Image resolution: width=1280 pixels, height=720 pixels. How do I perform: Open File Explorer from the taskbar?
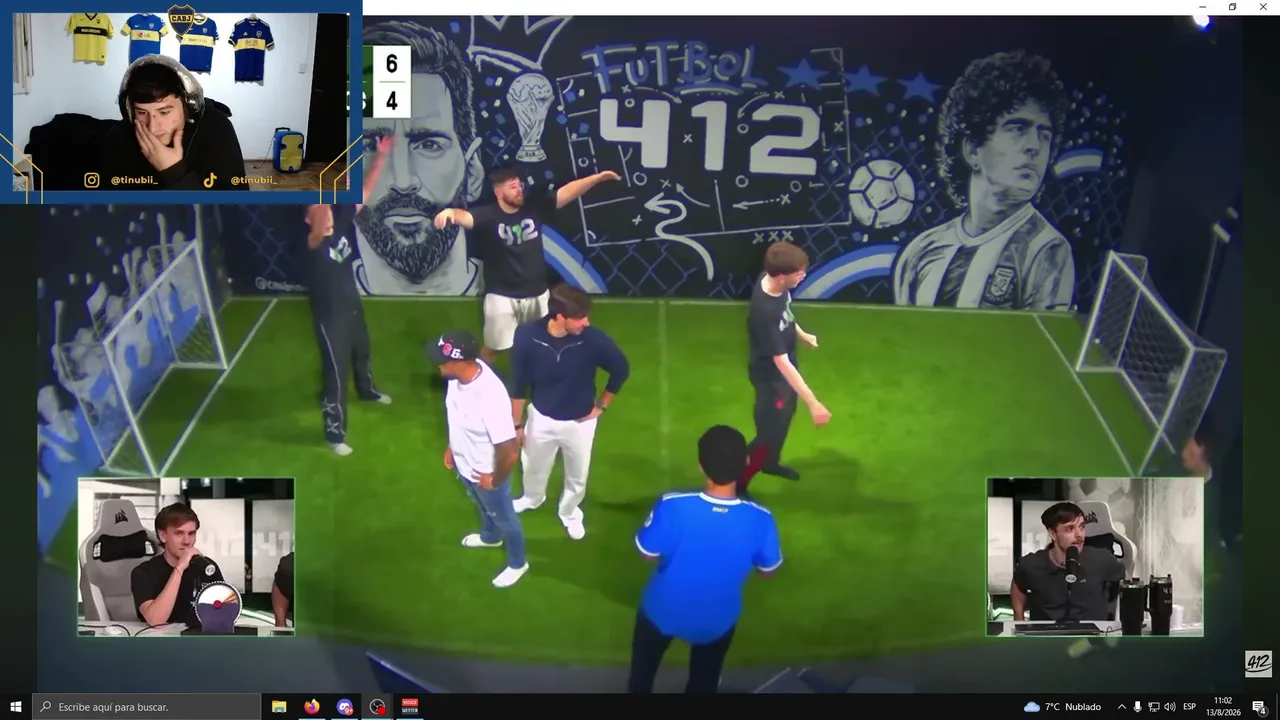(x=279, y=707)
